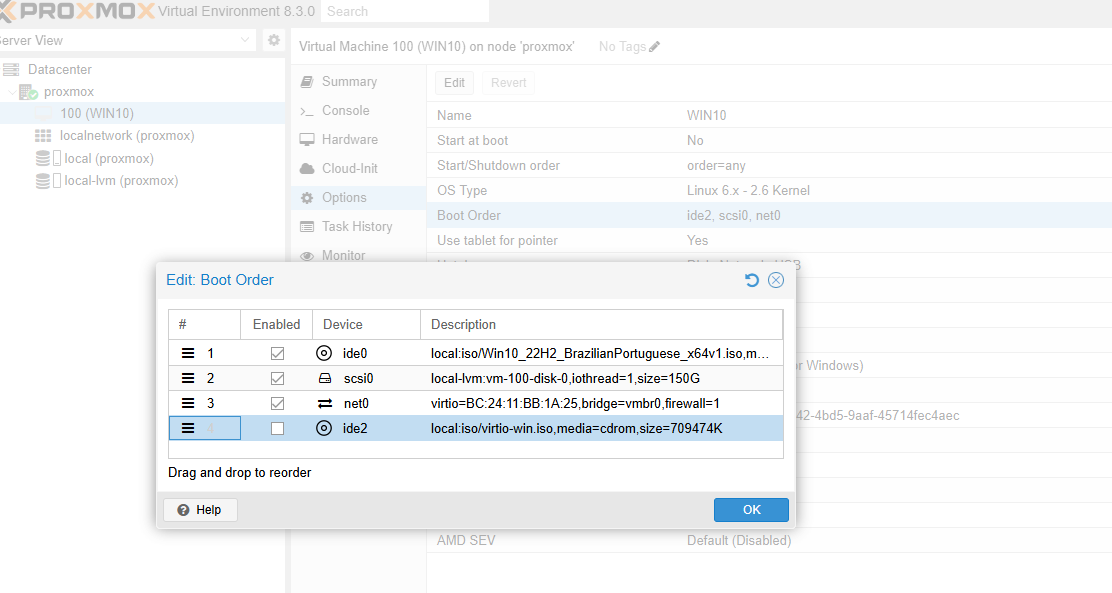Click the localnetwork grid icon
This screenshot has width=1112, height=593.
[x=43, y=135]
